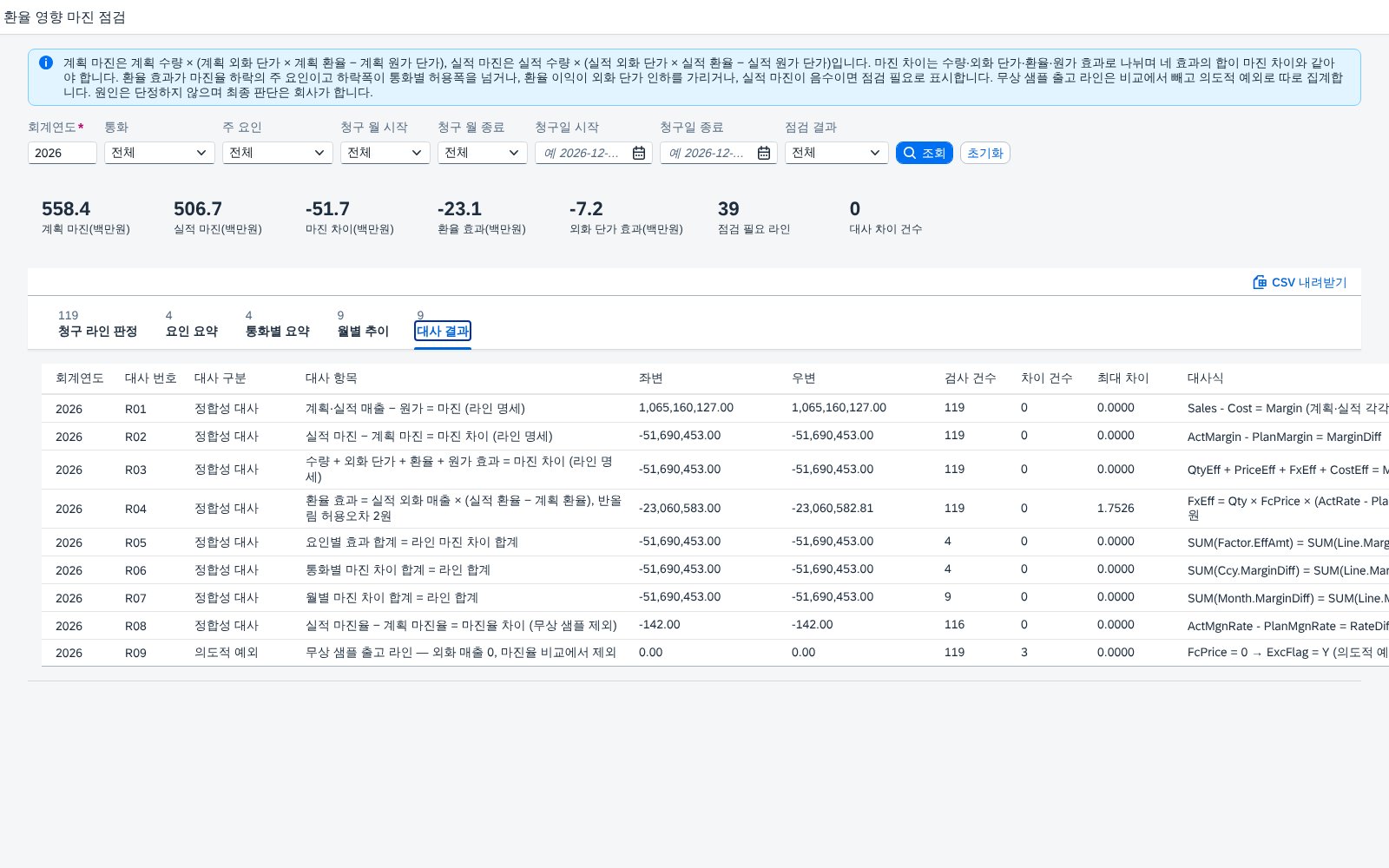Click the 환율 영향 마진 점검 page title
The image size is (1389, 868).
pos(64,16)
